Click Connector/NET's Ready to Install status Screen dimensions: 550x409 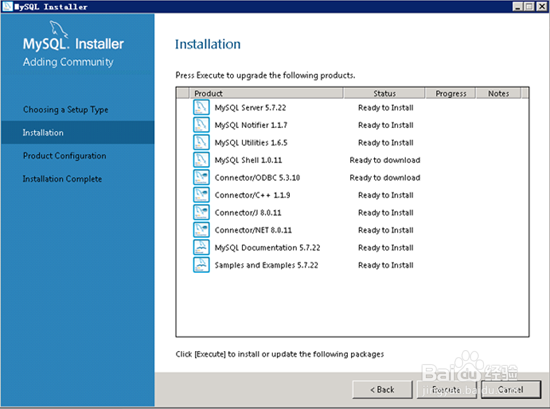pyautogui.click(x=385, y=230)
